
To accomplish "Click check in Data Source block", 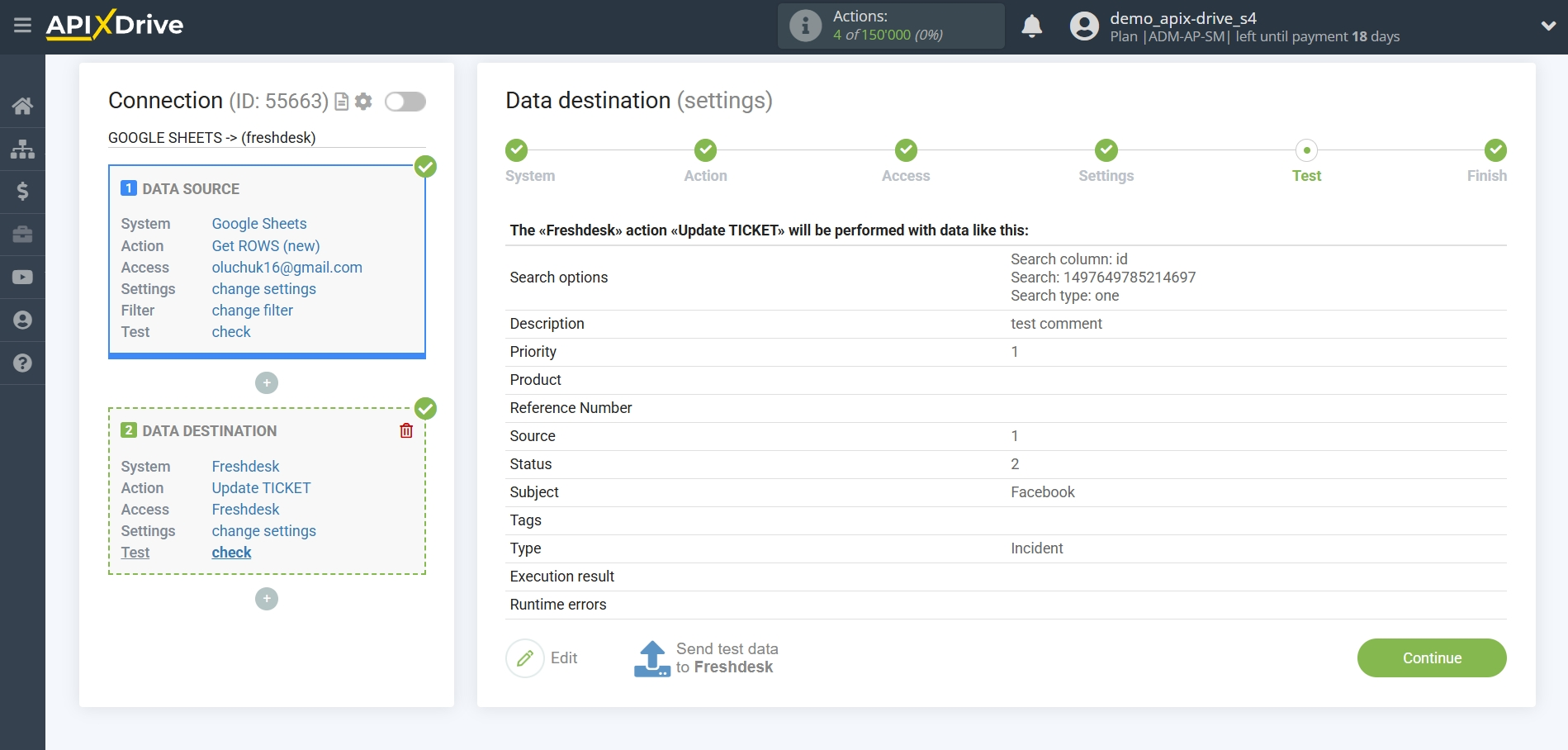I will pos(231,332).
